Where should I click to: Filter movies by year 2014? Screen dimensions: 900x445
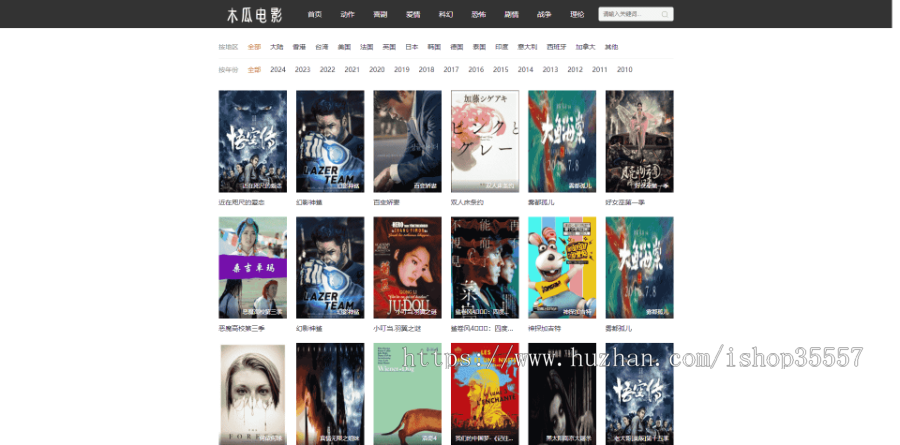525,69
